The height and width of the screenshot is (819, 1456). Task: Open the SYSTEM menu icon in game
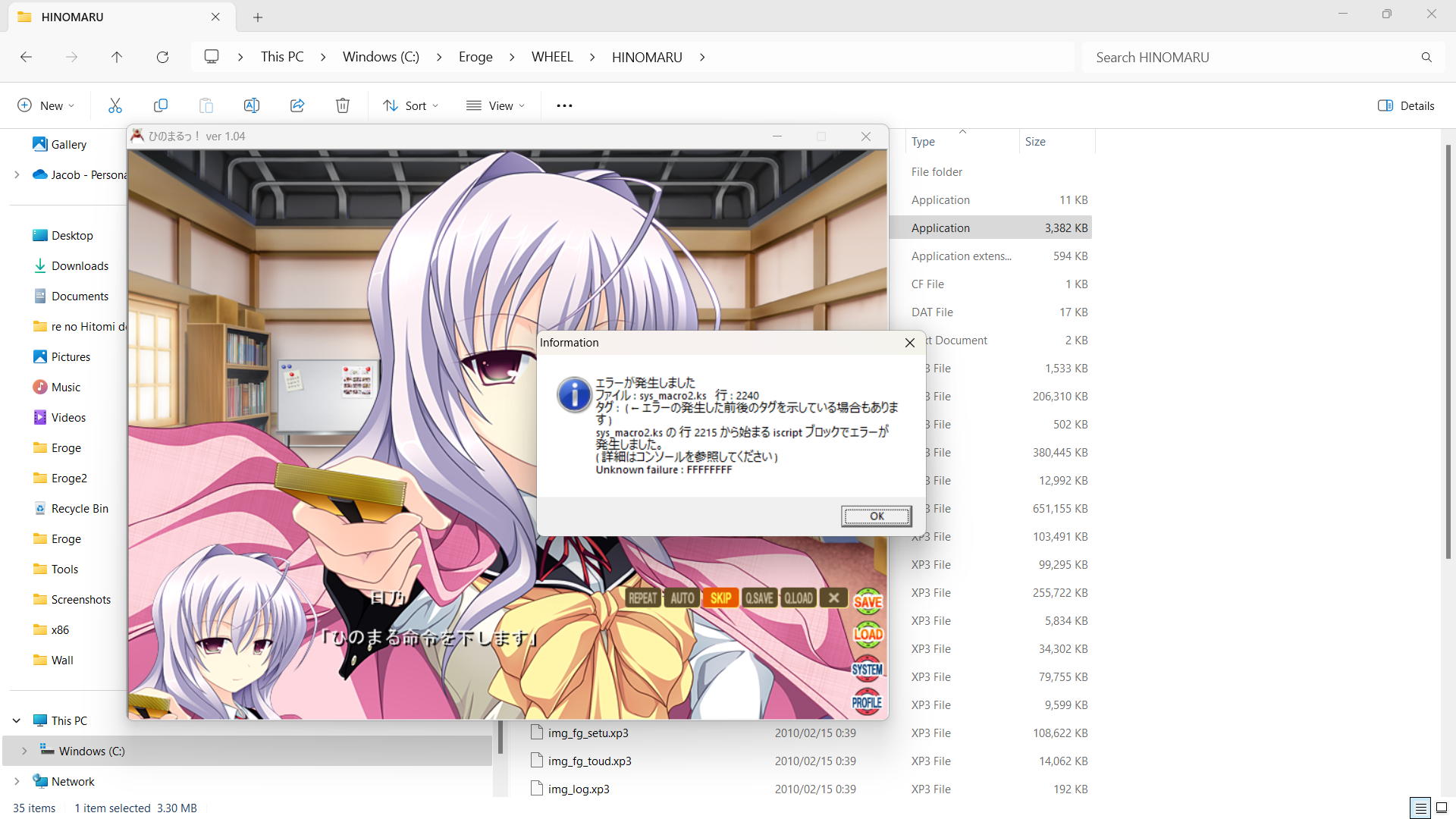pyautogui.click(x=867, y=670)
